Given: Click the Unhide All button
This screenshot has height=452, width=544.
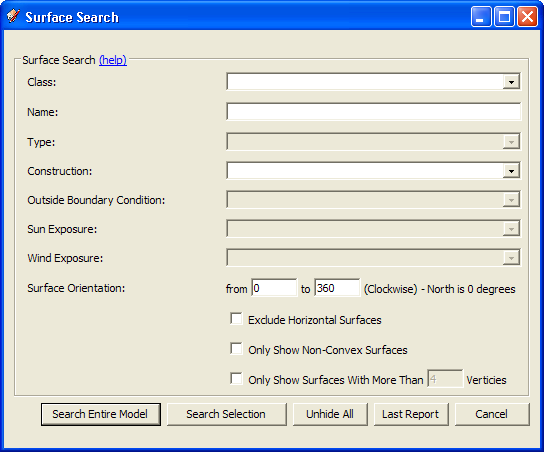Looking at the screenshot, I should (x=330, y=414).
